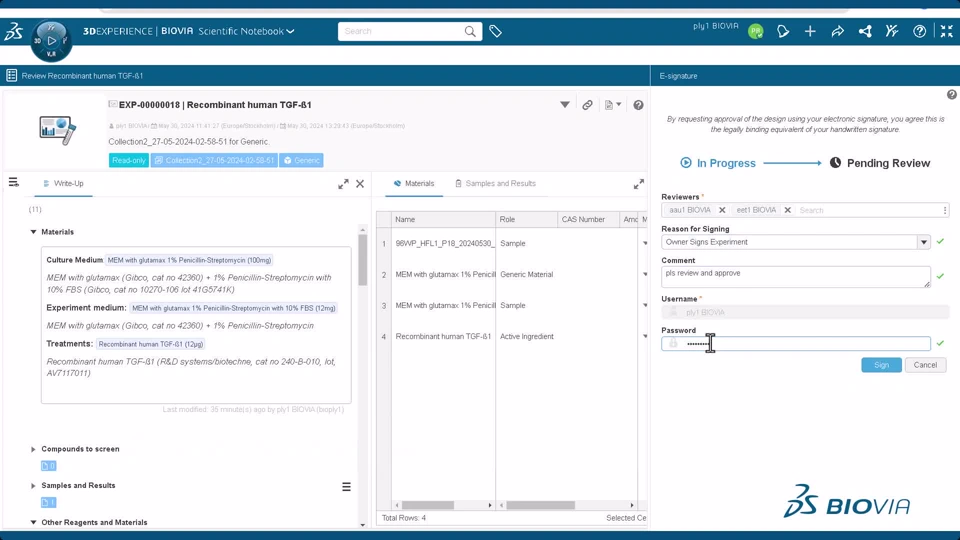
Task: Open the tools icon next to help
Action: coord(892,31)
